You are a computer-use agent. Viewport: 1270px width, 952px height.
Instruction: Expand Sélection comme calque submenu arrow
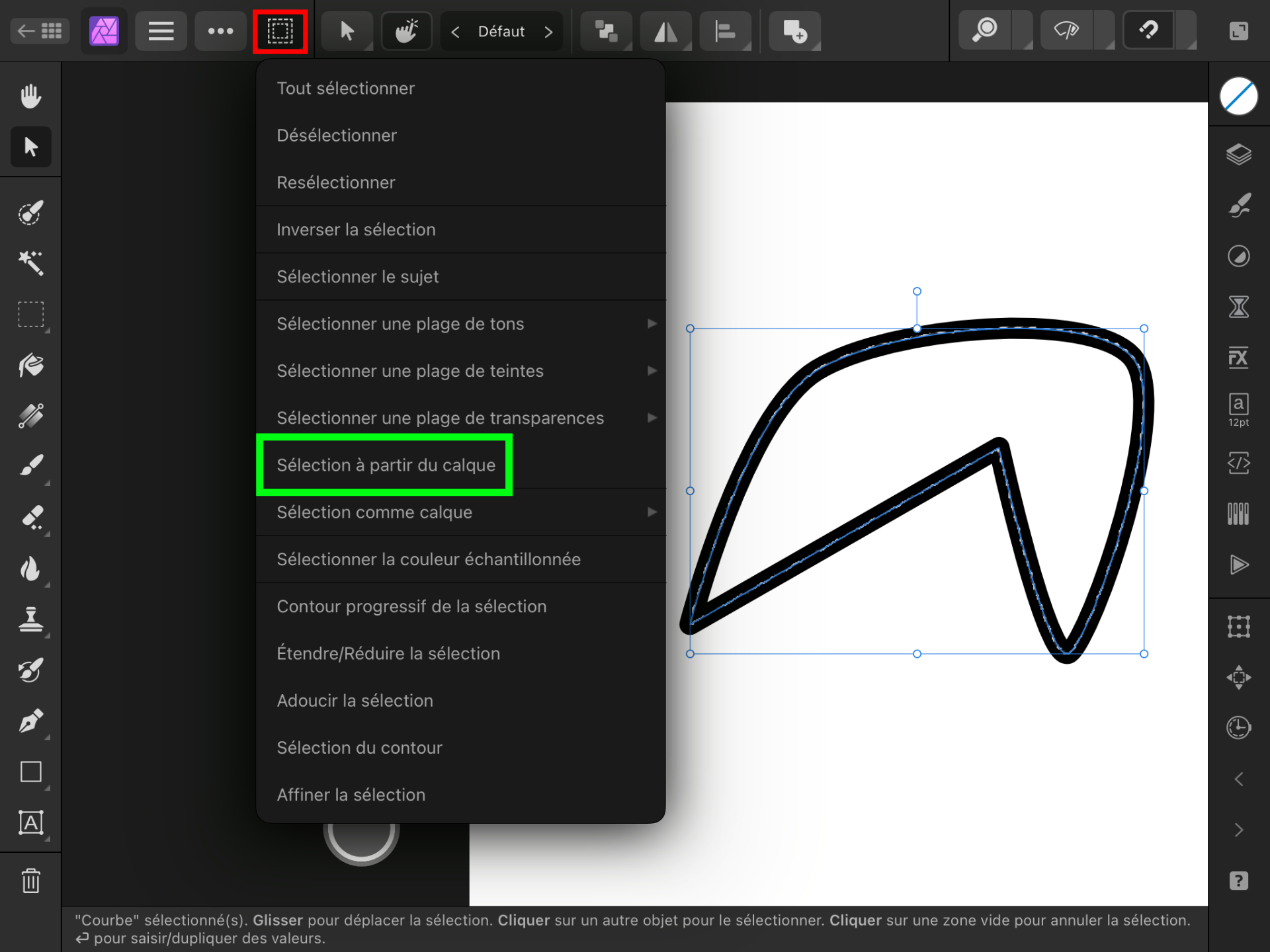click(x=652, y=512)
